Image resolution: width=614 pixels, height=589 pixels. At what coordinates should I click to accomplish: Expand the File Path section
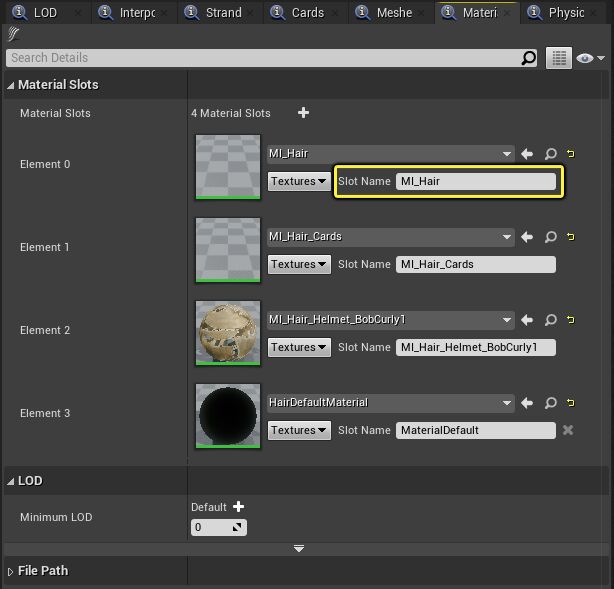click(x=11, y=571)
